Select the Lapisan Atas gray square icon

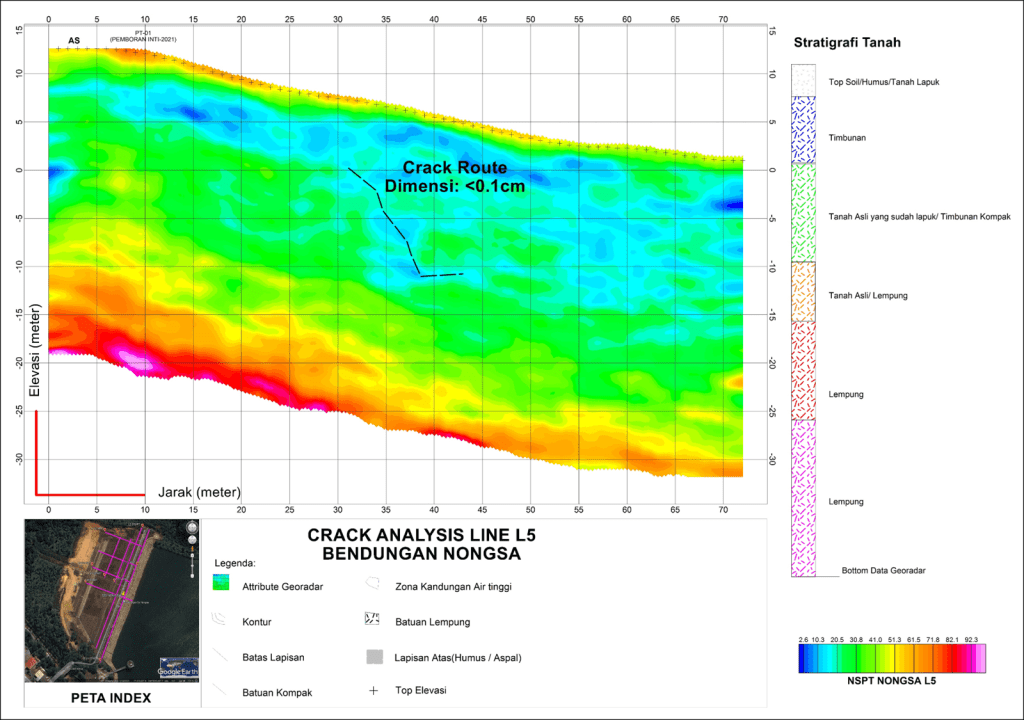pos(374,657)
